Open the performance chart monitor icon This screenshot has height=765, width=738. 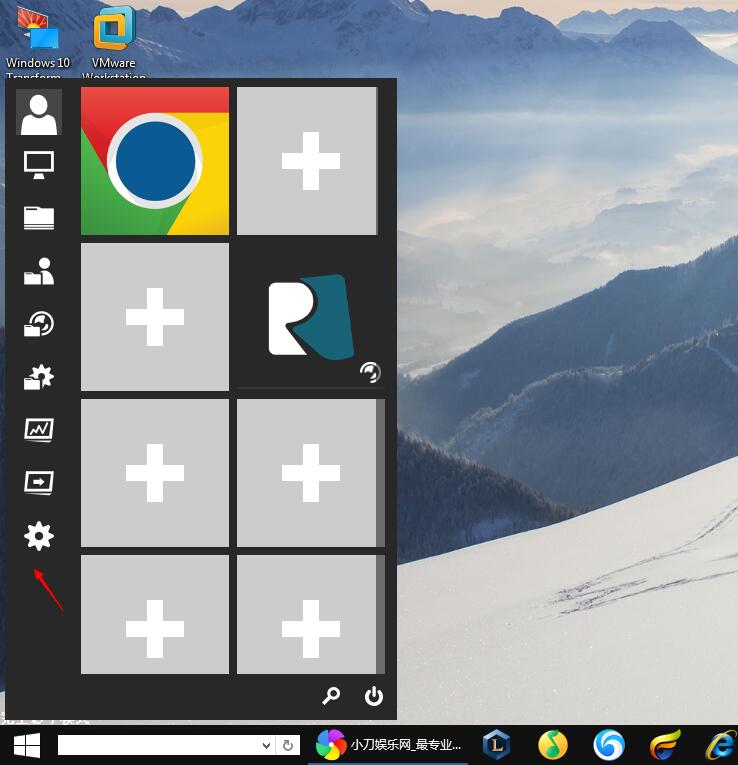click(x=39, y=430)
